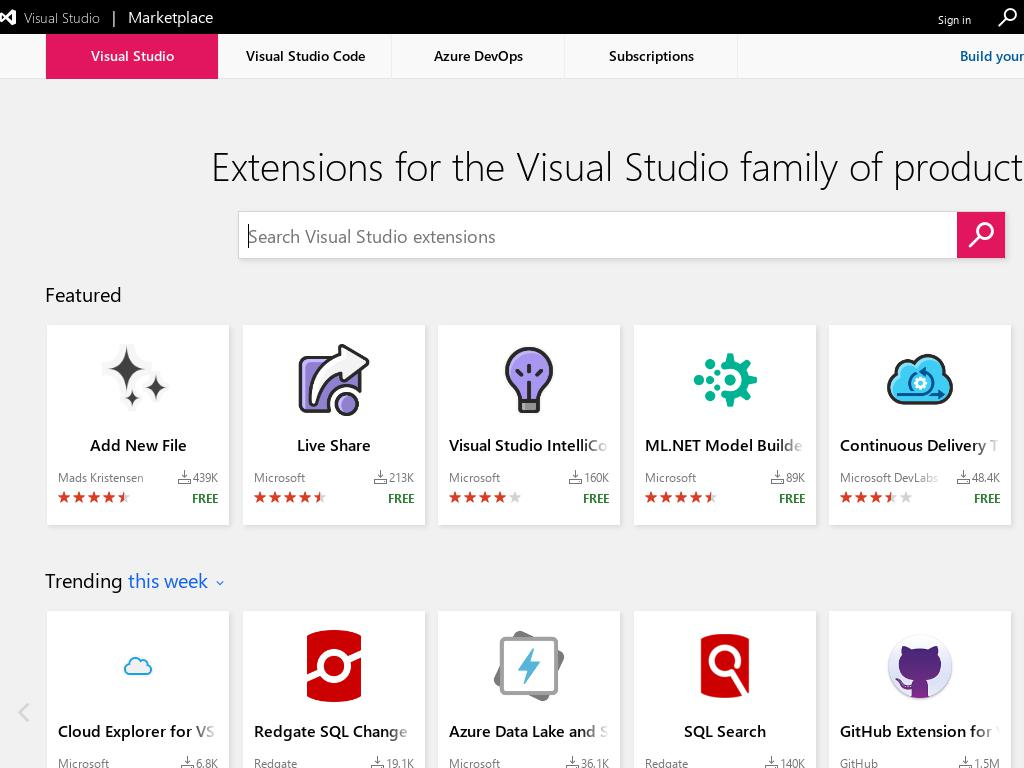Click the IntelliCode lightbulb icon

pos(529,379)
